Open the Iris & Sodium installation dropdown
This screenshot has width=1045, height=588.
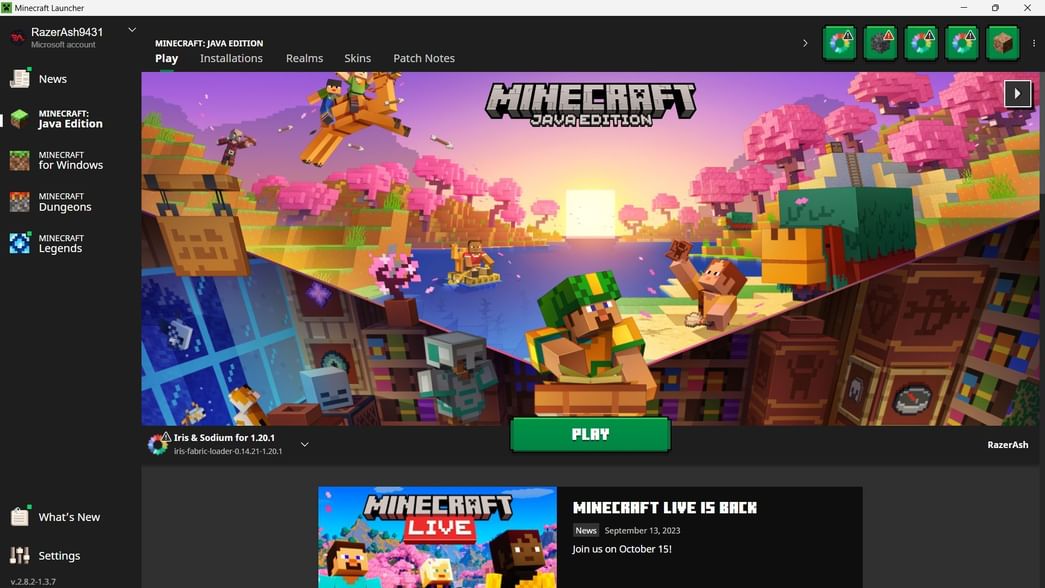(x=305, y=444)
